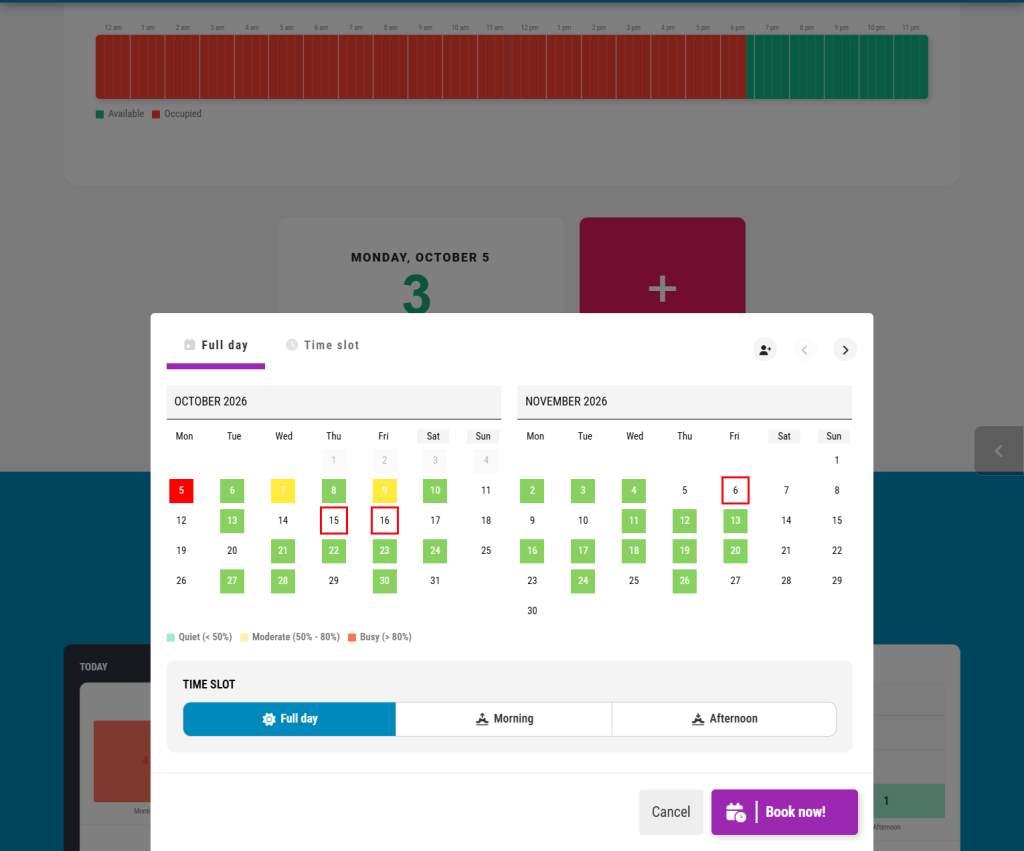Image resolution: width=1024 pixels, height=851 pixels.
Task: Click the add person icon in the dialog
Action: coord(765,350)
